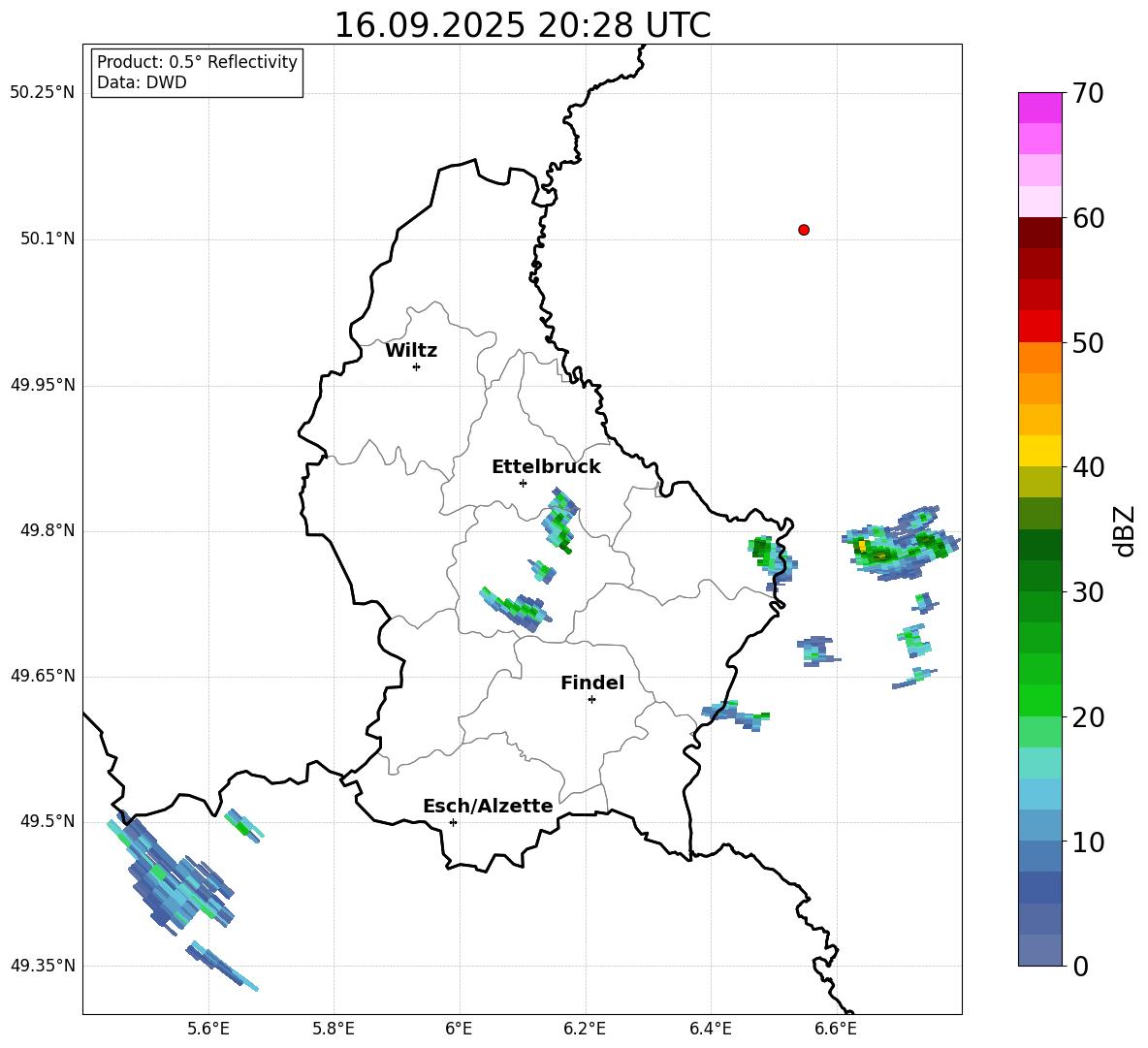1148x1048 pixels.
Task: Click the 20 tick label on colorbar
Action: click(x=1088, y=716)
